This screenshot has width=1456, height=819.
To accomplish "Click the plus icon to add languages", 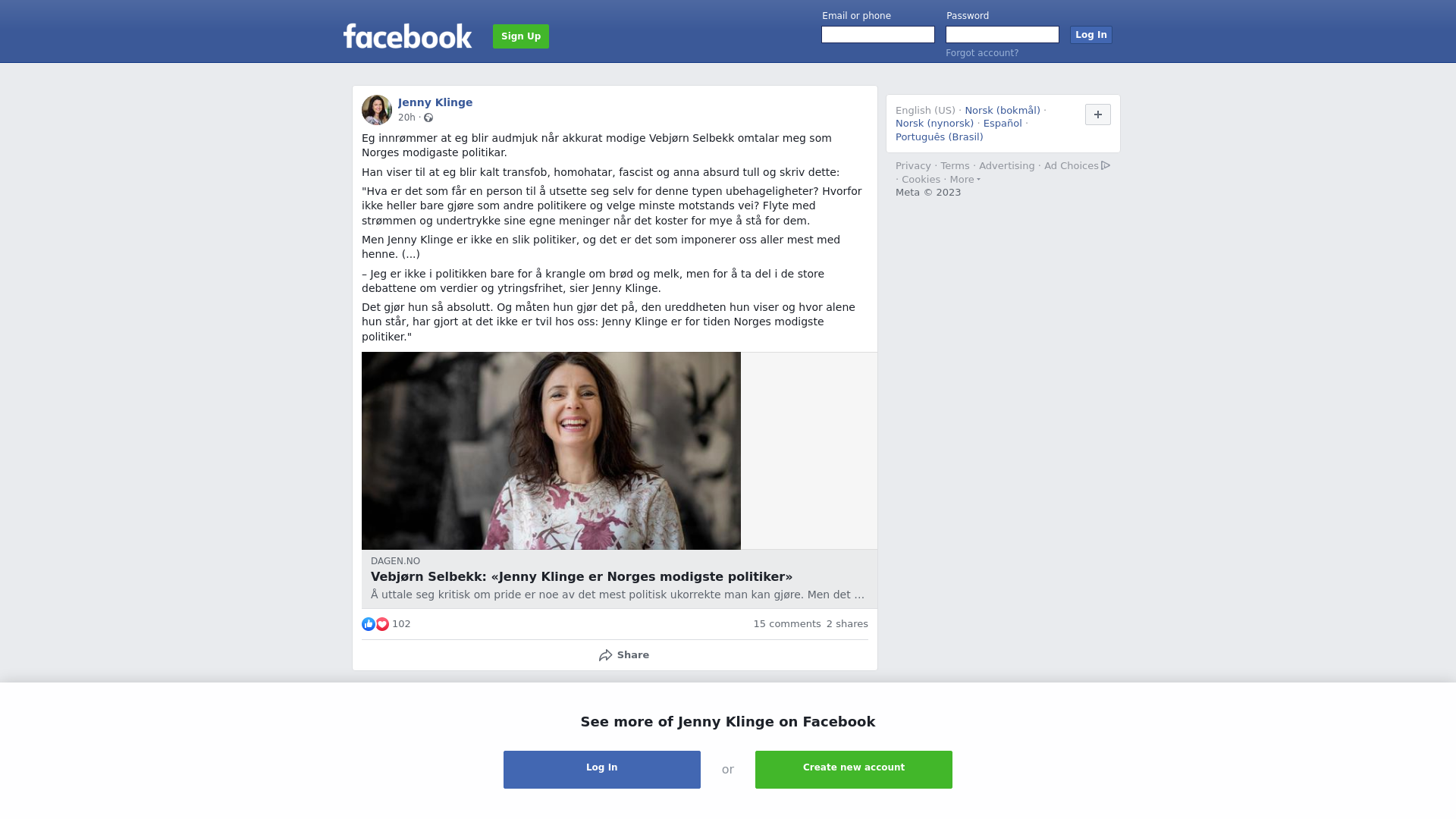I will 1098,115.
